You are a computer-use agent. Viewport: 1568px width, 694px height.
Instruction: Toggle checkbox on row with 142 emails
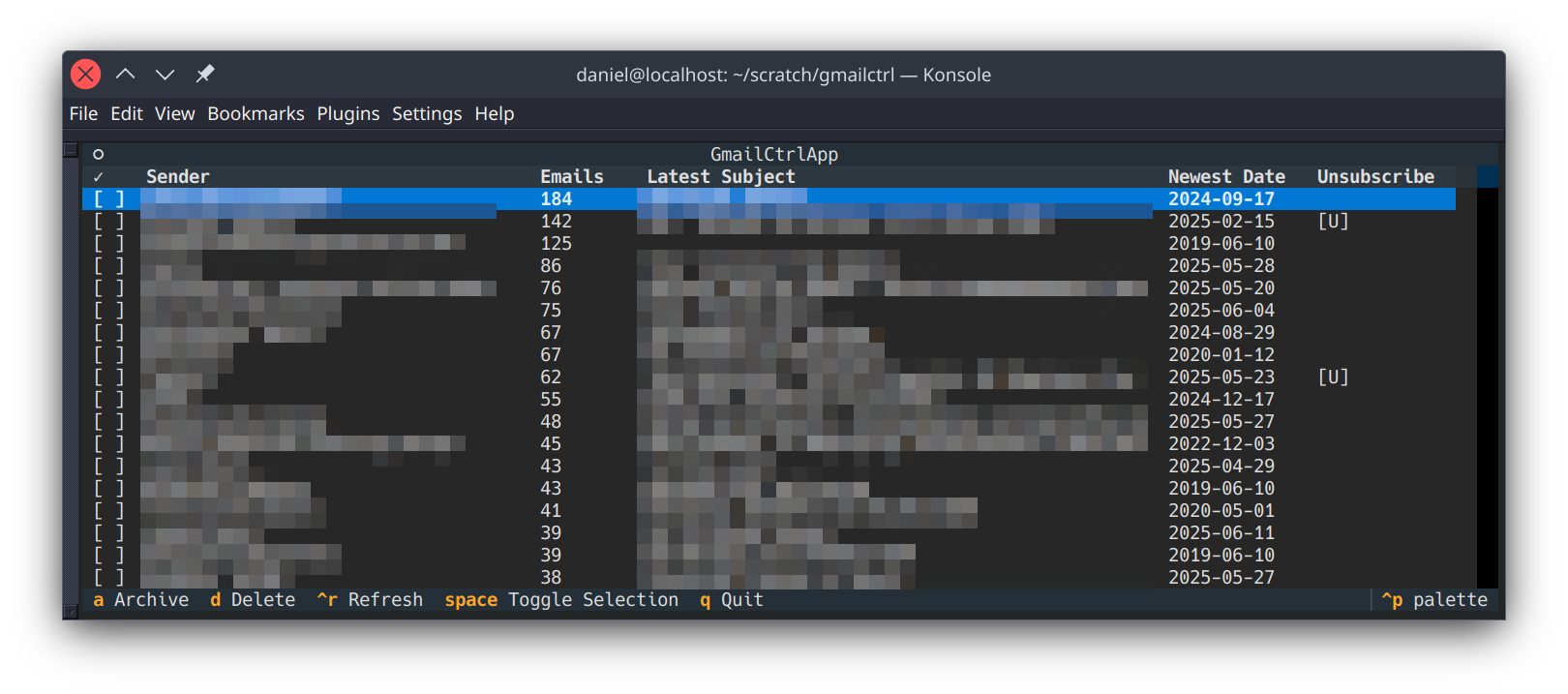coord(108,222)
